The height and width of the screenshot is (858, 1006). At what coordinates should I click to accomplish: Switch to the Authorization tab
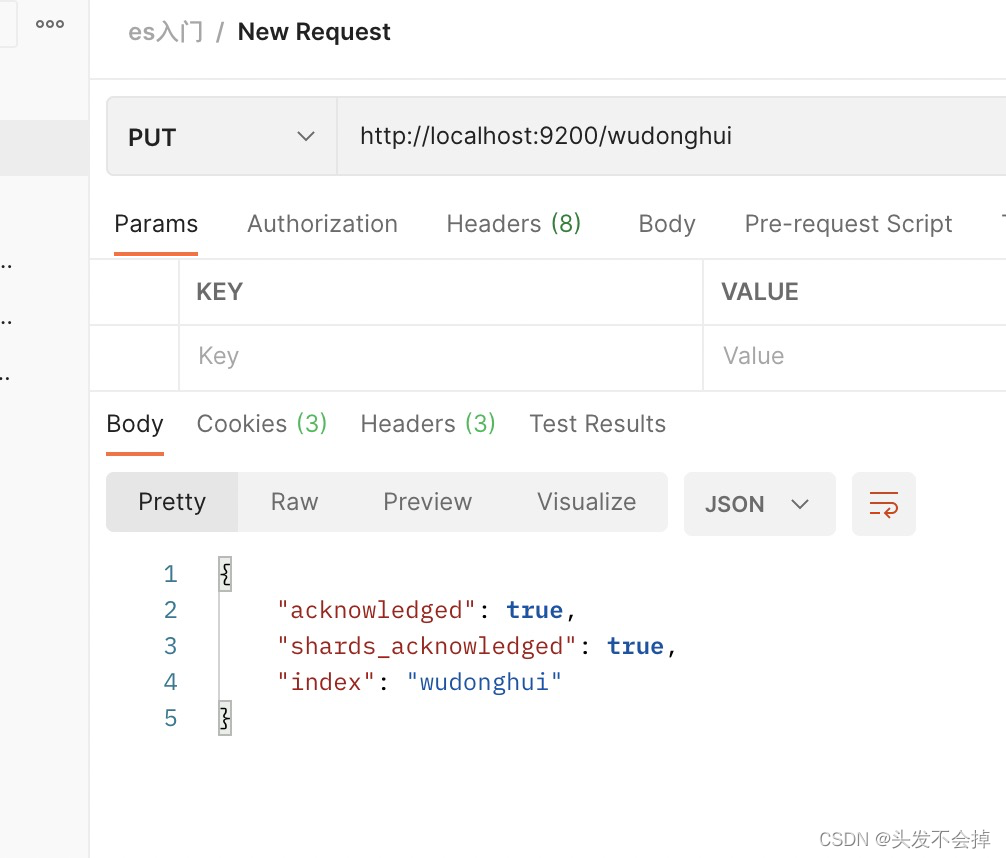(322, 224)
